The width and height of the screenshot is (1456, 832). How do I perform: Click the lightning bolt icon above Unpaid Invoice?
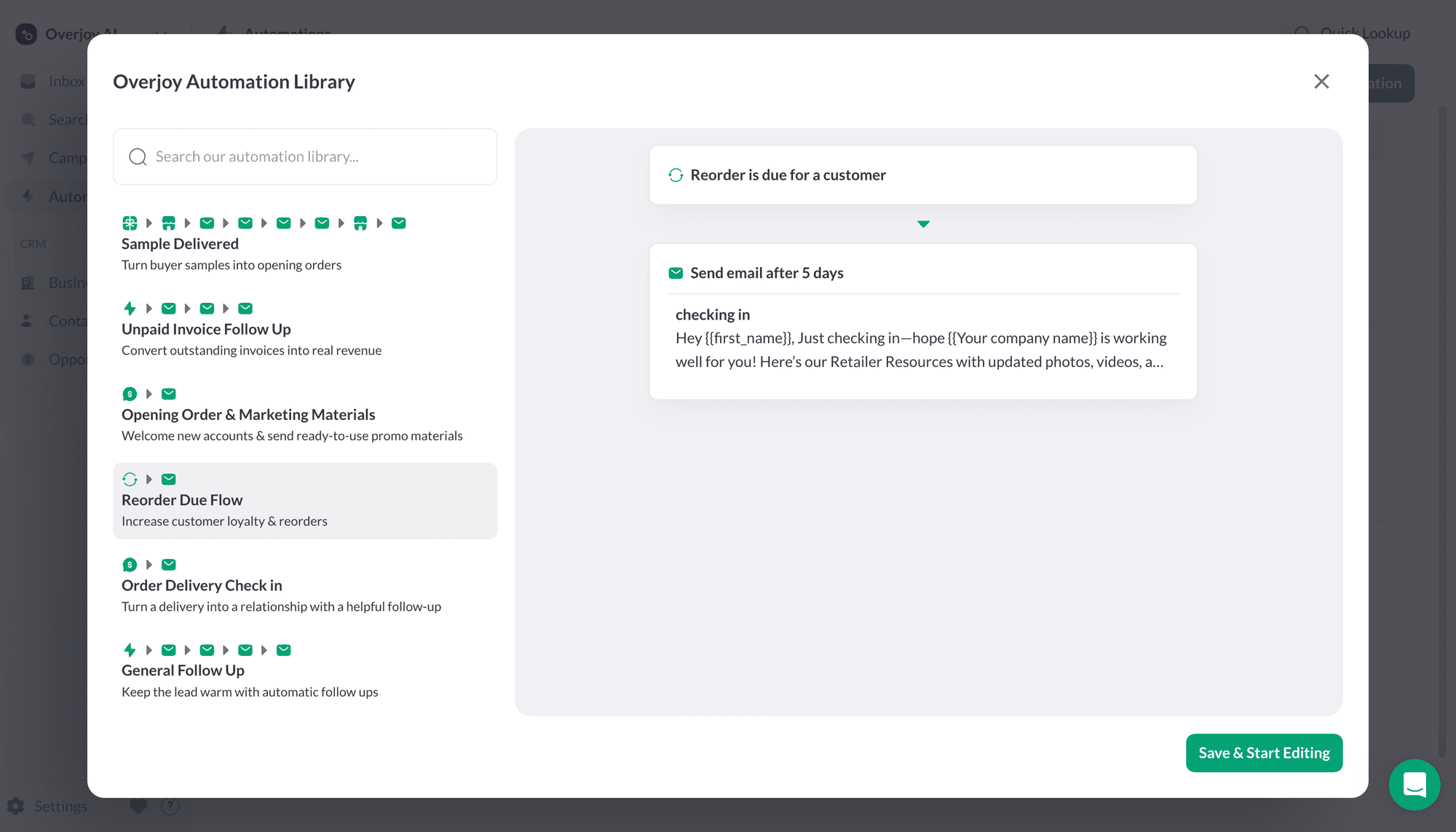point(130,308)
